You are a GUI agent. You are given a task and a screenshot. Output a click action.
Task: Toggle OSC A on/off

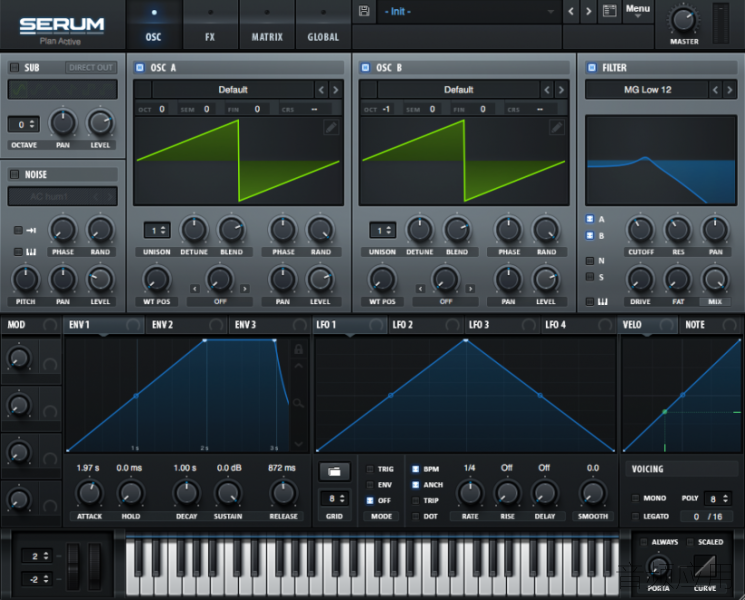coord(140,67)
